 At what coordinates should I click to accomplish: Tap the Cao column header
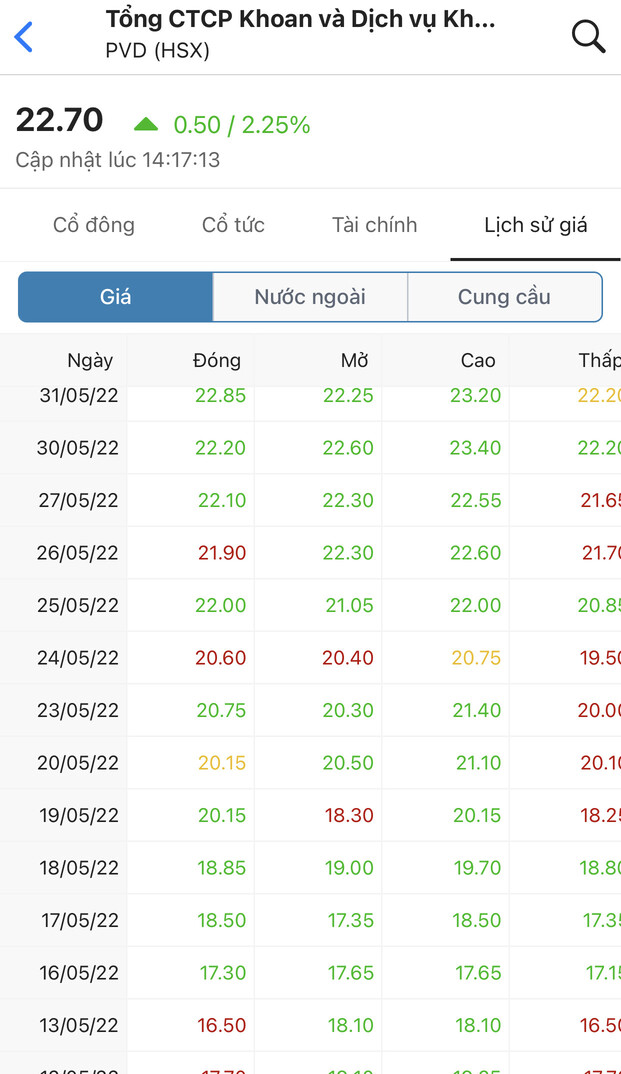click(x=478, y=361)
